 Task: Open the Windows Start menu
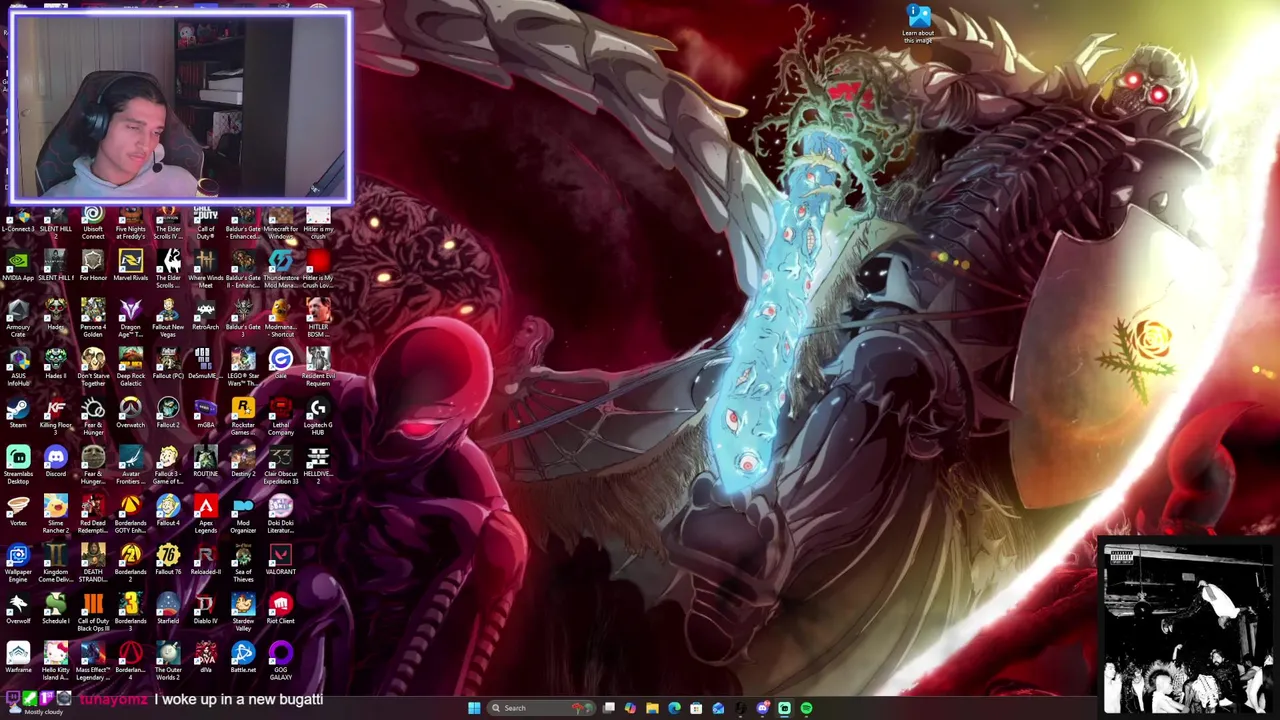pos(474,708)
